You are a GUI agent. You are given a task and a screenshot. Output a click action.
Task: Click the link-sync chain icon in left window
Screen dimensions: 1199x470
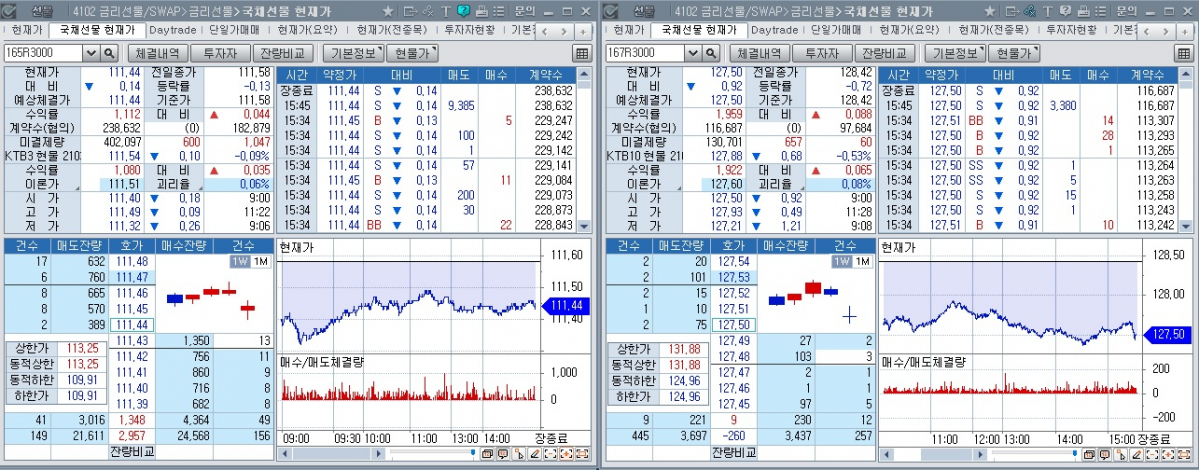(x=428, y=11)
